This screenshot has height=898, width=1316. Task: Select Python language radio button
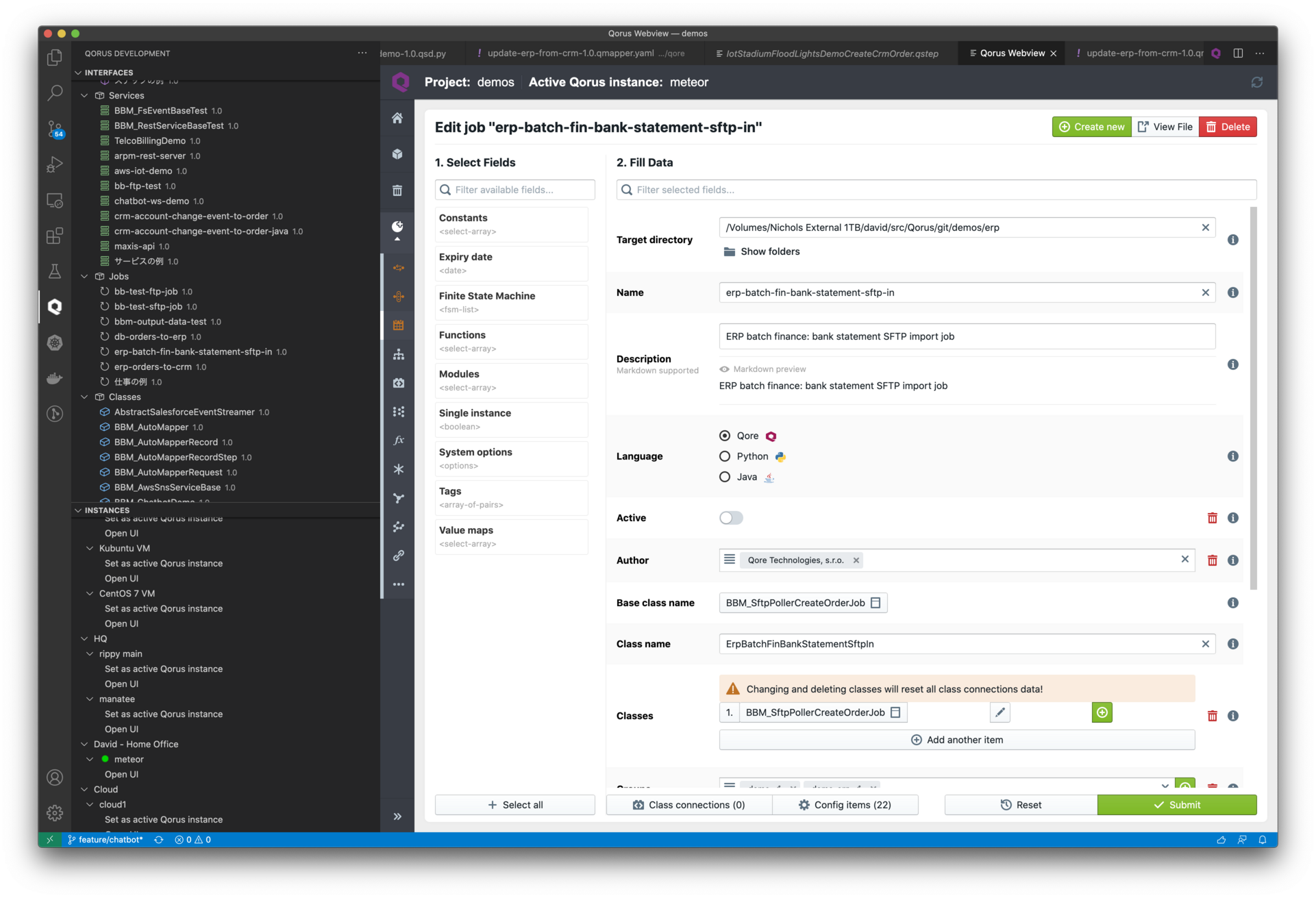724,456
